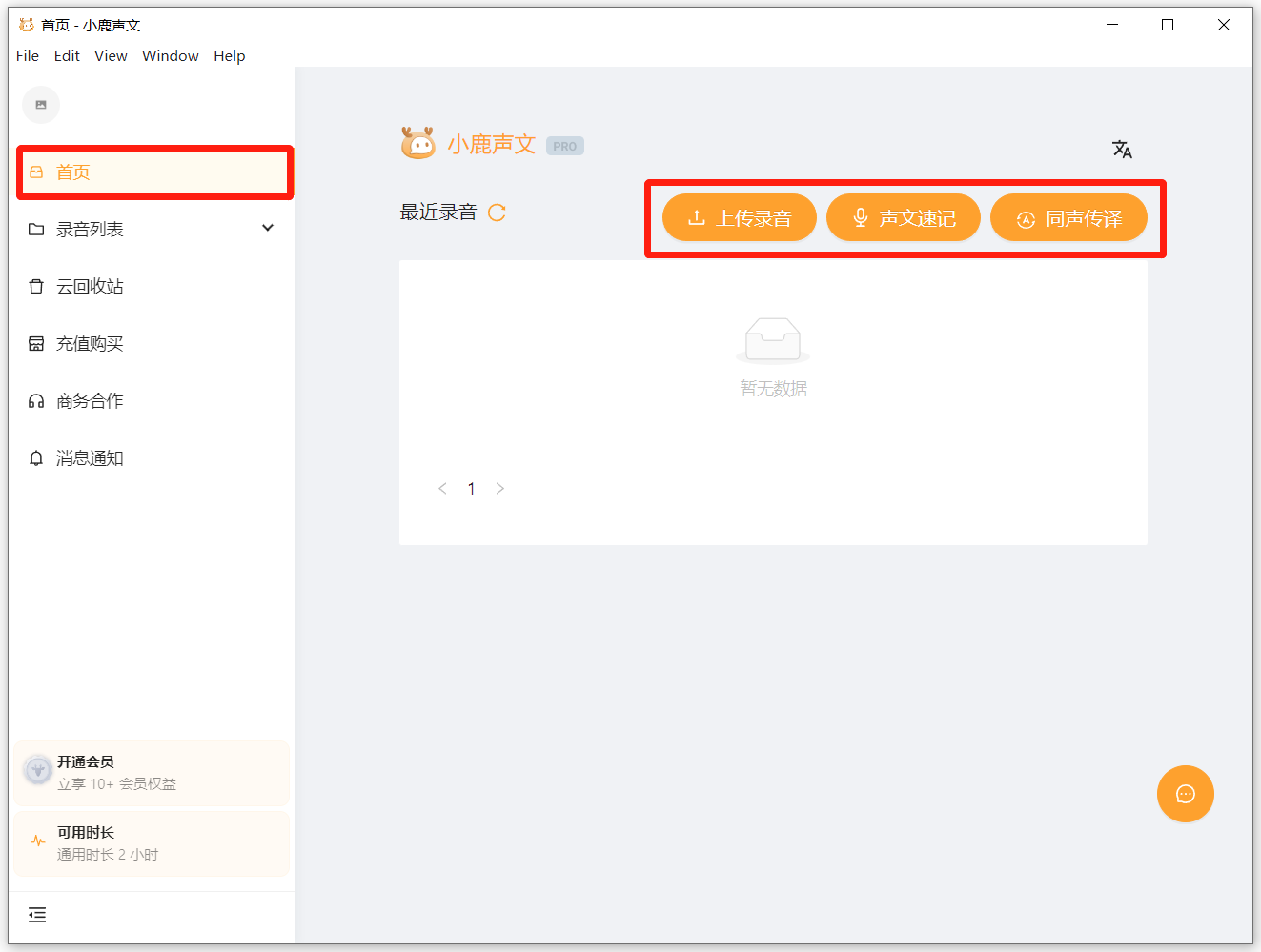
Task: Go to previous page arrow
Action: [442, 489]
